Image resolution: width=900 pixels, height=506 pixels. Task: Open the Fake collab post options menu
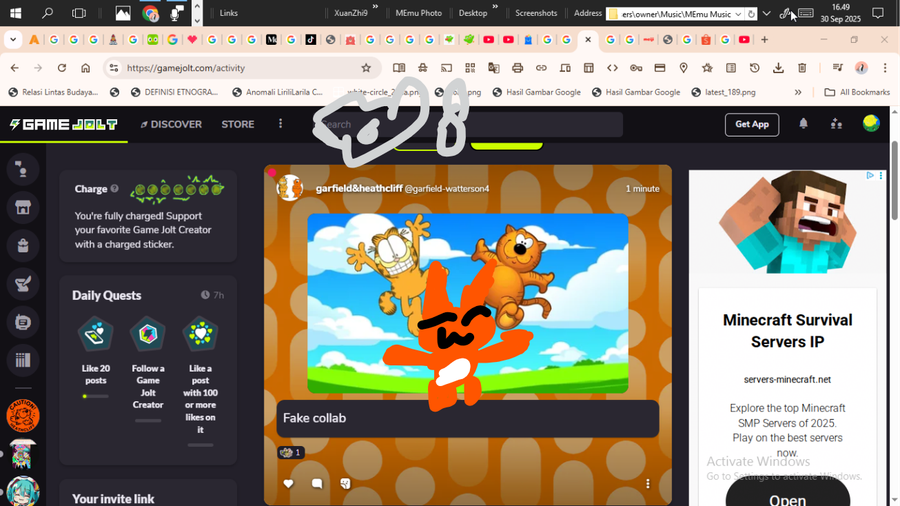[647, 484]
